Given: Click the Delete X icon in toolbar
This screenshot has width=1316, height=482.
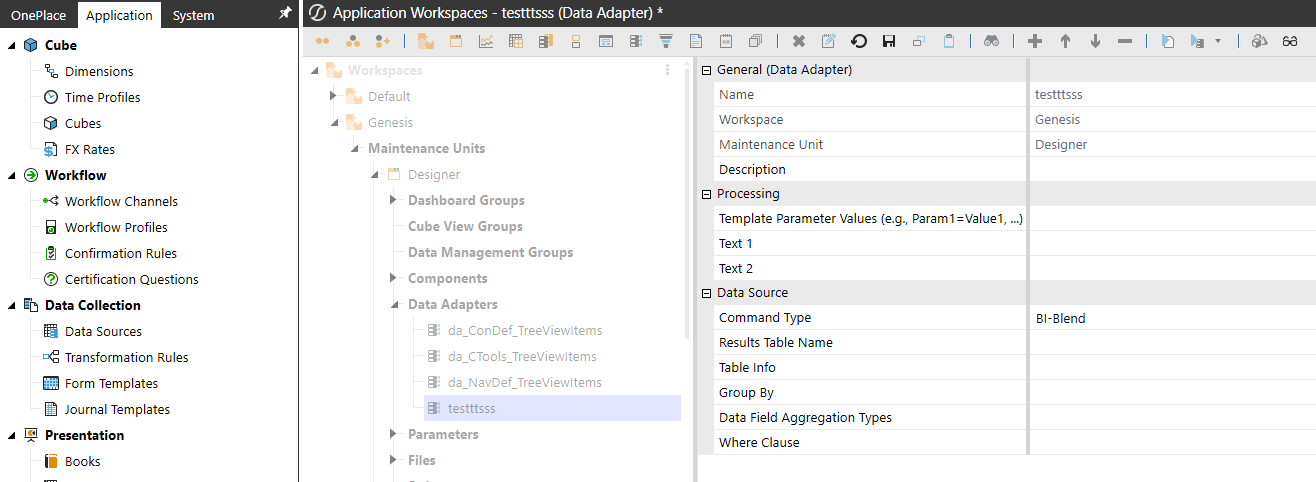Looking at the screenshot, I should (798, 41).
